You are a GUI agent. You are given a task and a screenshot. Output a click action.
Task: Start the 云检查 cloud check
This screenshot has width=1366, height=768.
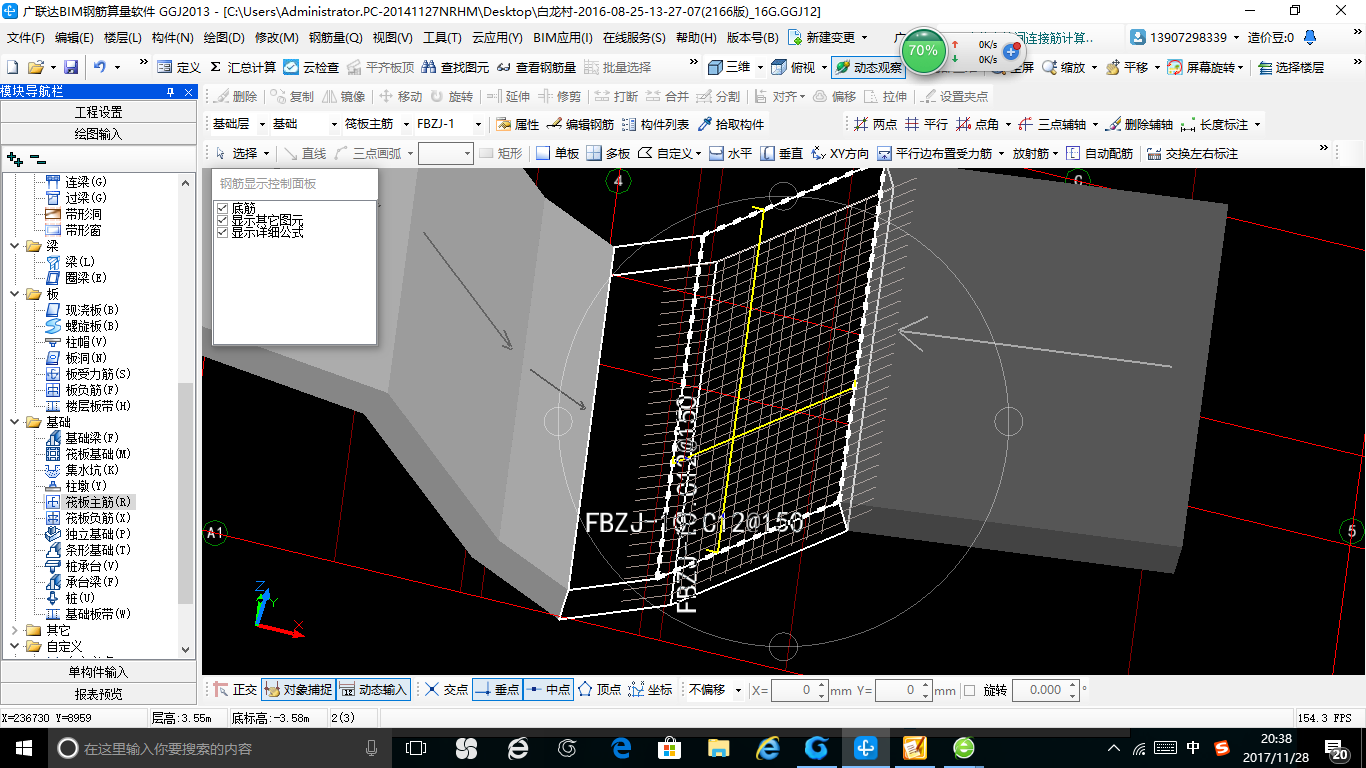pyautogui.click(x=311, y=67)
